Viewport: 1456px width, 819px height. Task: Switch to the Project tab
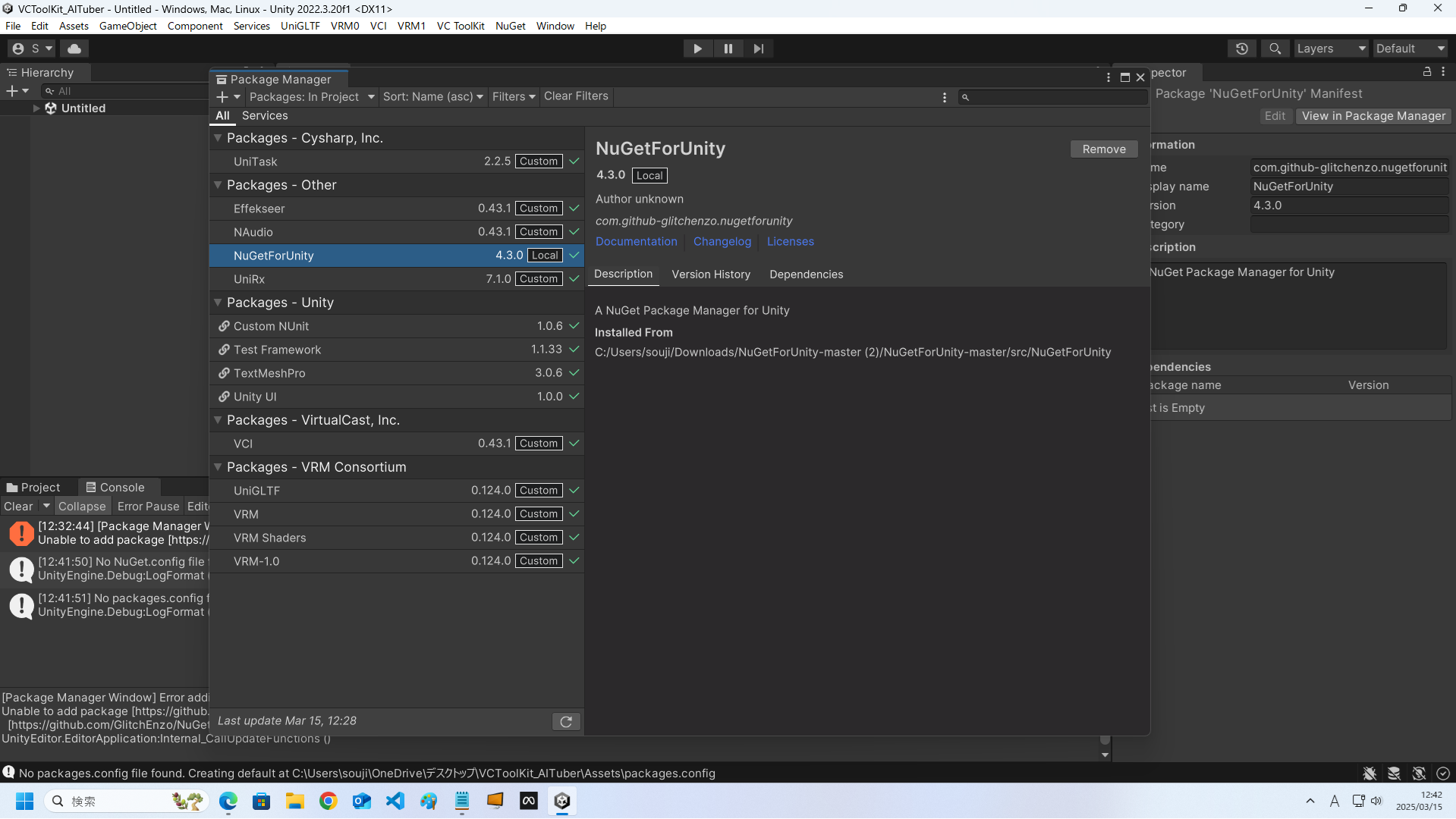coord(33,488)
